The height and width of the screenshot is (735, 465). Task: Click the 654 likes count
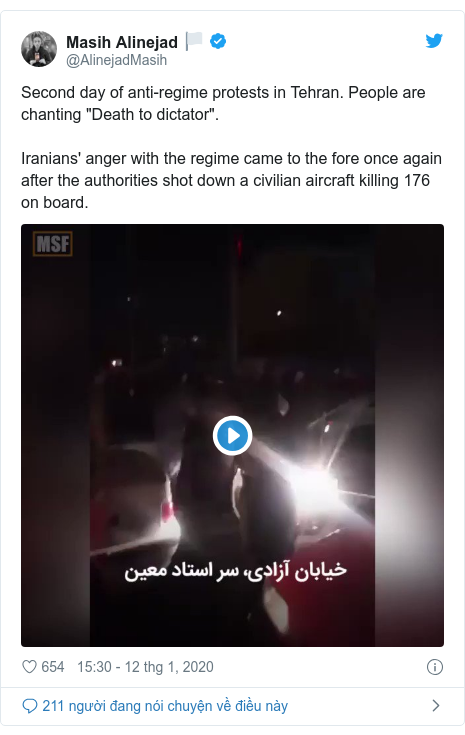click(52, 667)
